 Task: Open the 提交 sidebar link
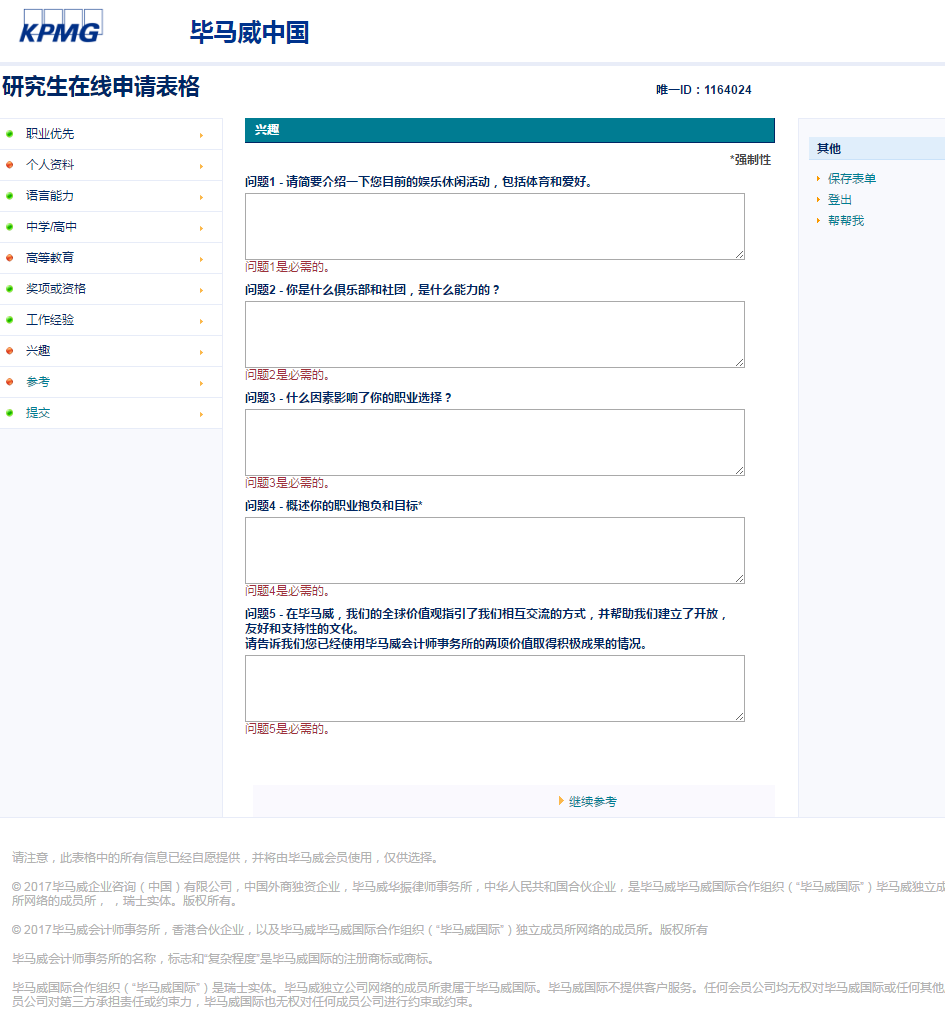pos(38,414)
